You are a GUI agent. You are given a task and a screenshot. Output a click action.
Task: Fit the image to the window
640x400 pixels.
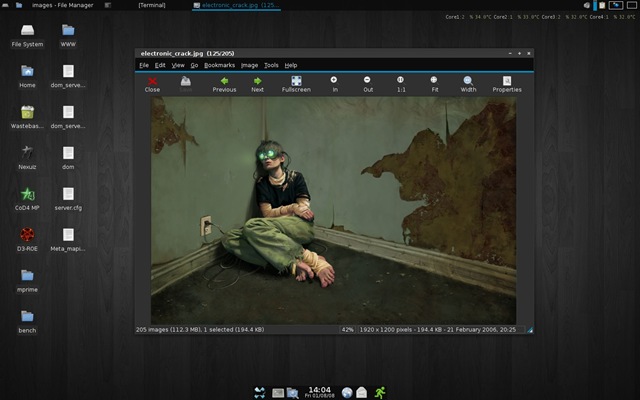click(434, 84)
